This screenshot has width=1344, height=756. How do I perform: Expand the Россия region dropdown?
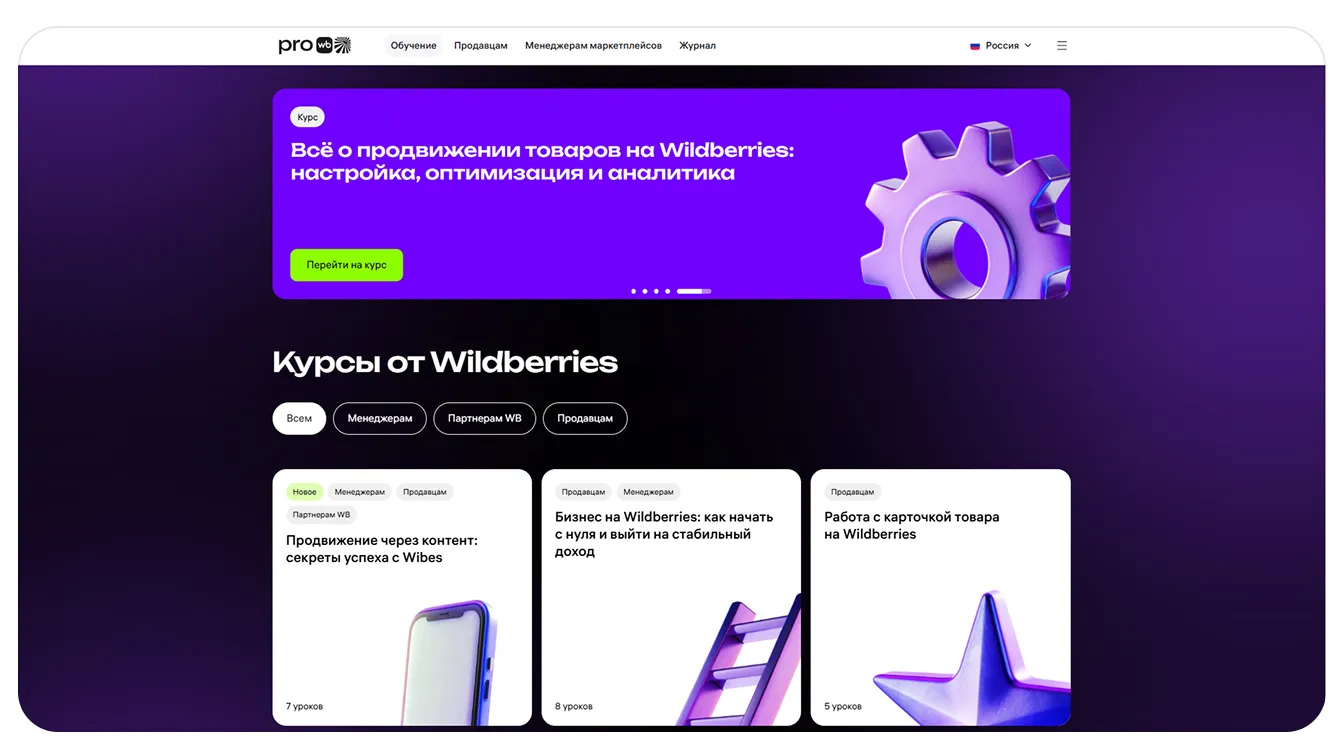coord(1001,46)
